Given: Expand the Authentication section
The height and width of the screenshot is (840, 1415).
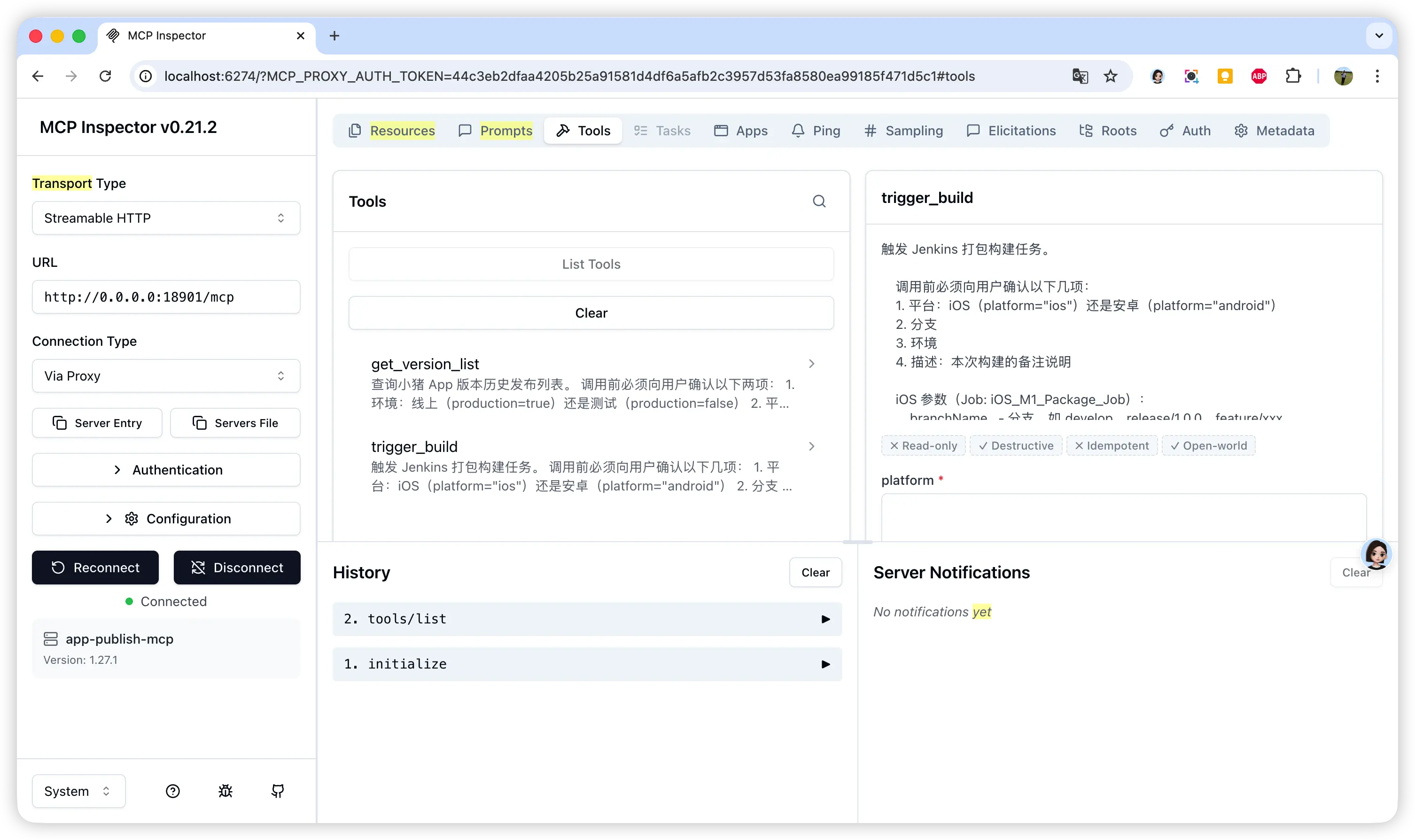Looking at the screenshot, I should pyautogui.click(x=166, y=470).
